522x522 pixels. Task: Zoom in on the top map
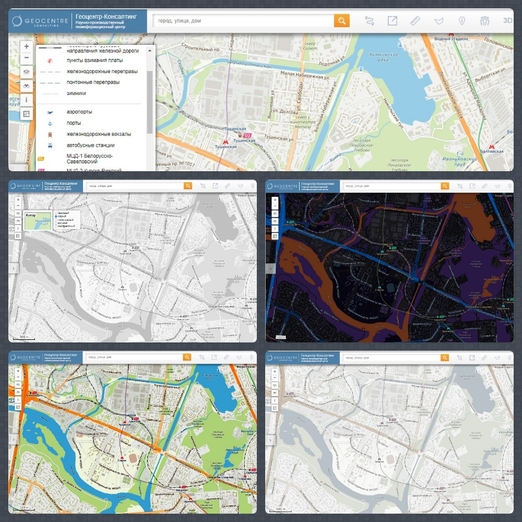point(27,46)
